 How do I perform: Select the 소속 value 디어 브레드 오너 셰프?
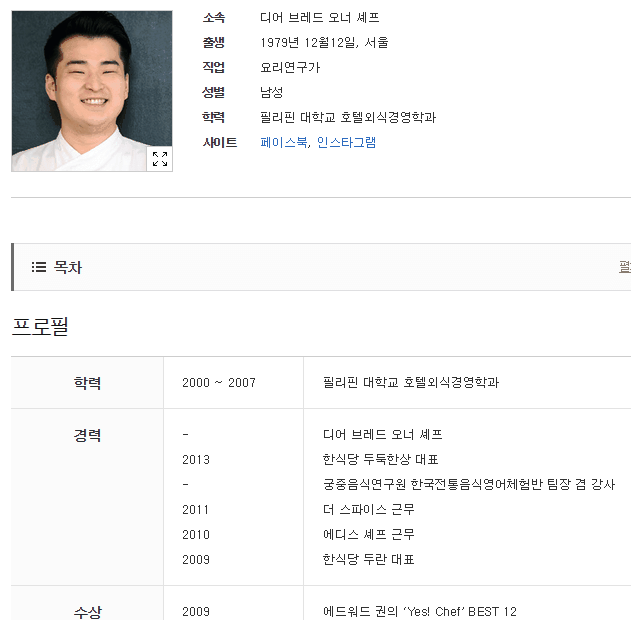pos(320,17)
